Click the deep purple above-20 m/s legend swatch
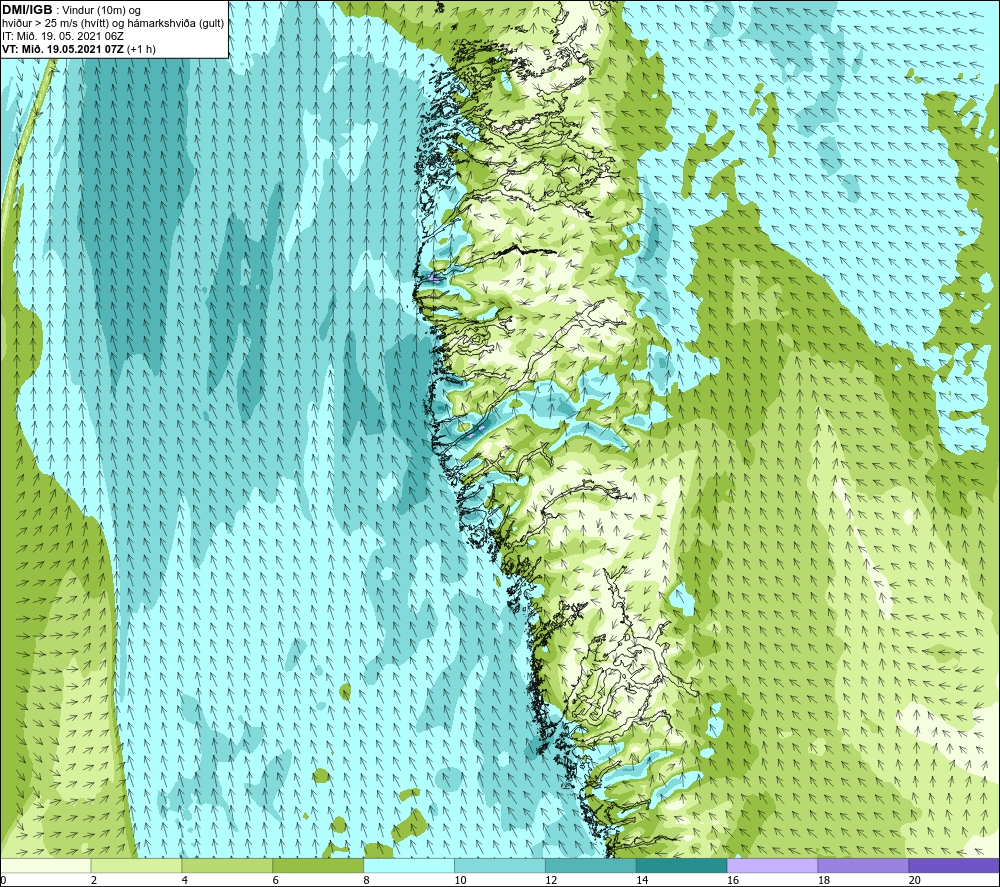The width and height of the screenshot is (1000, 887). (954, 865)
